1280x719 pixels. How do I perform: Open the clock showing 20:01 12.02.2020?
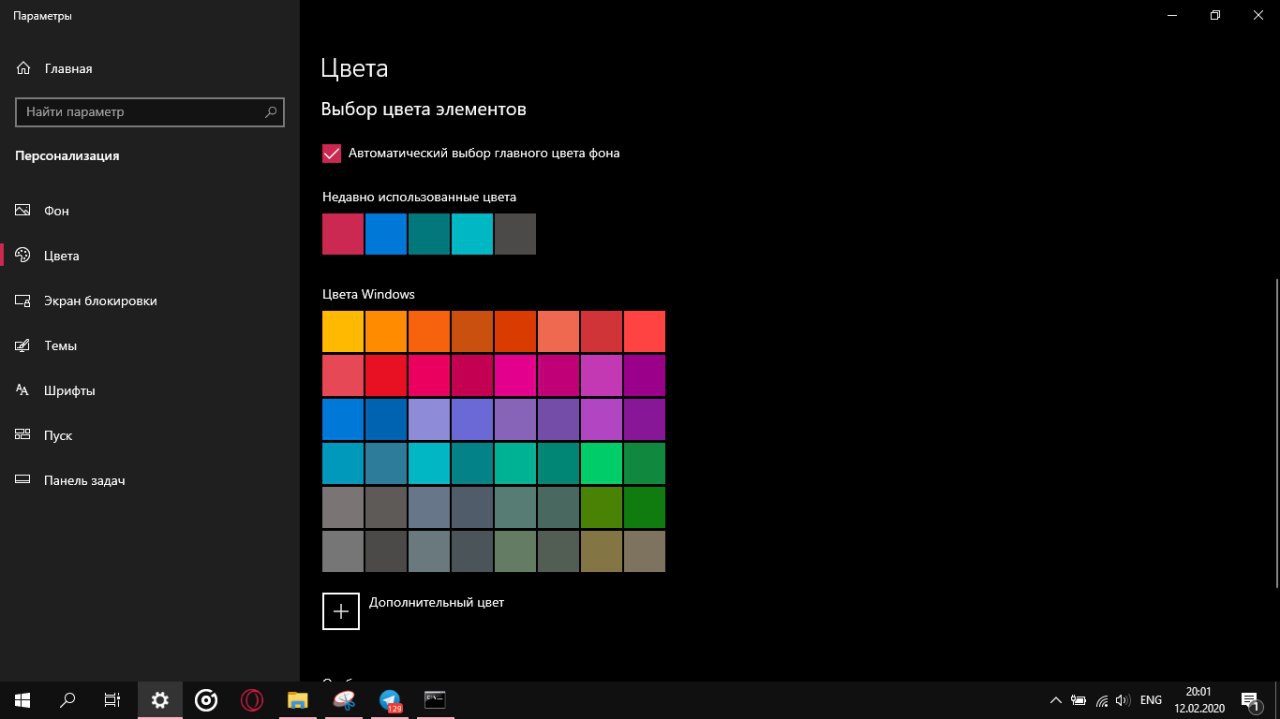pos(1197,700)
